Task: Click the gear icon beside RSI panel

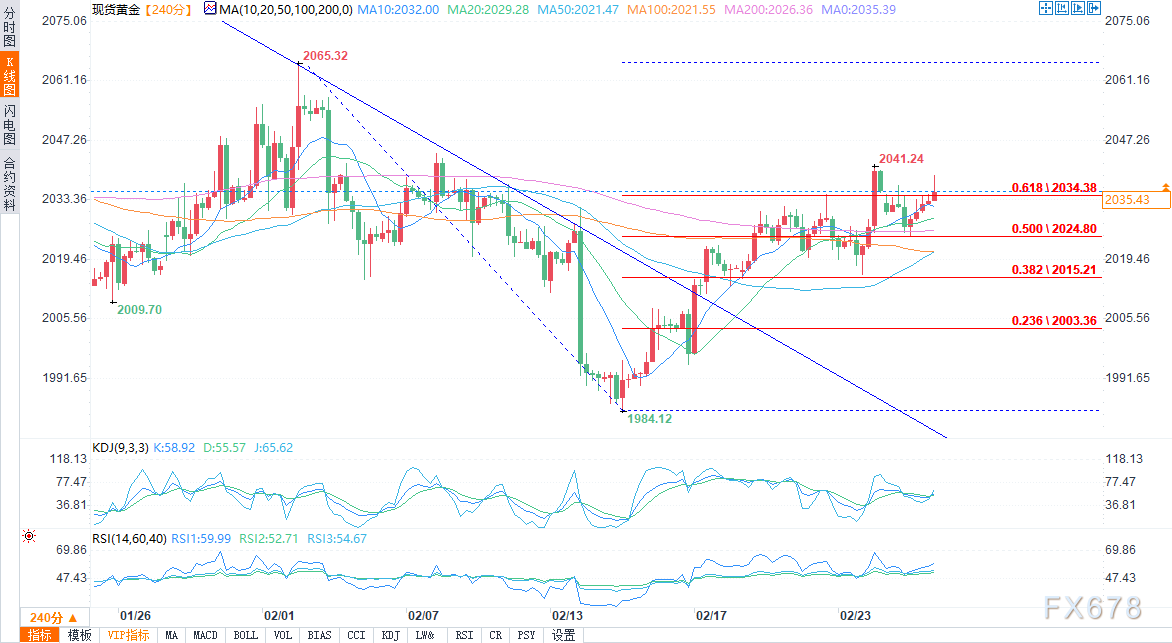Action: pos(27,537)
